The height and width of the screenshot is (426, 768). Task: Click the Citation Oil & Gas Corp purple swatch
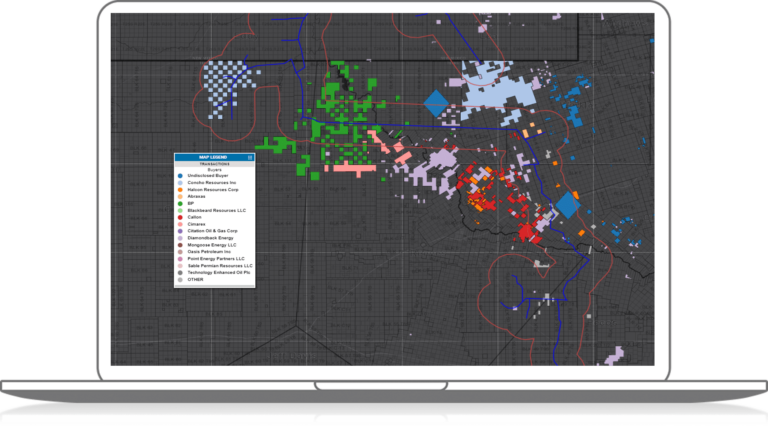coord(180,231)
